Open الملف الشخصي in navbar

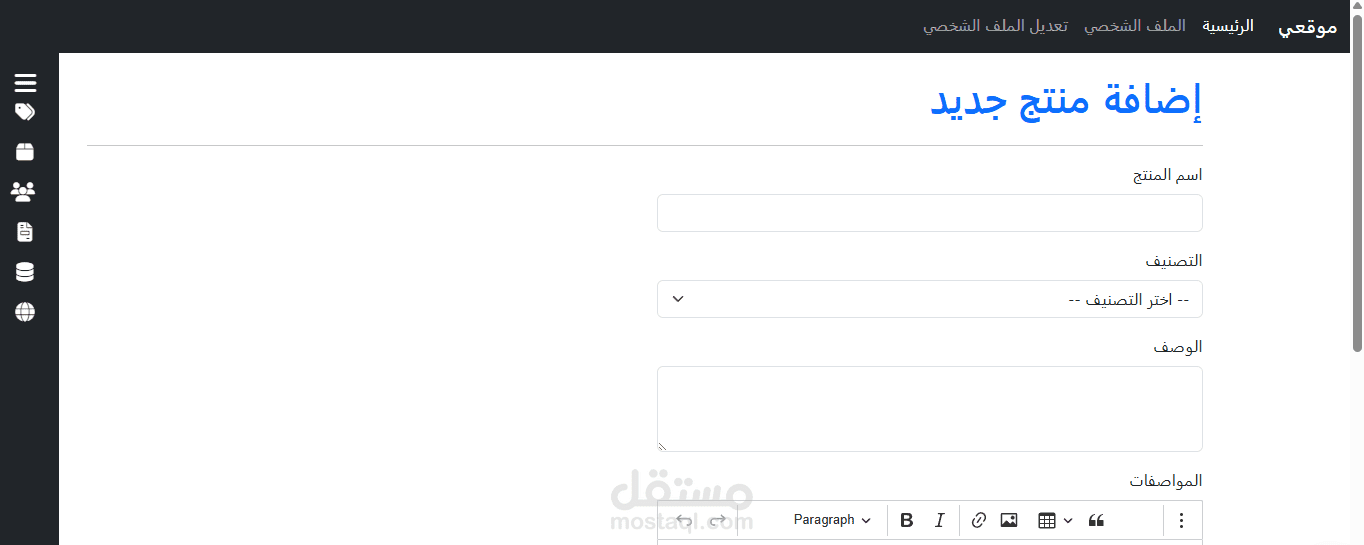(x=1135, y=26)
